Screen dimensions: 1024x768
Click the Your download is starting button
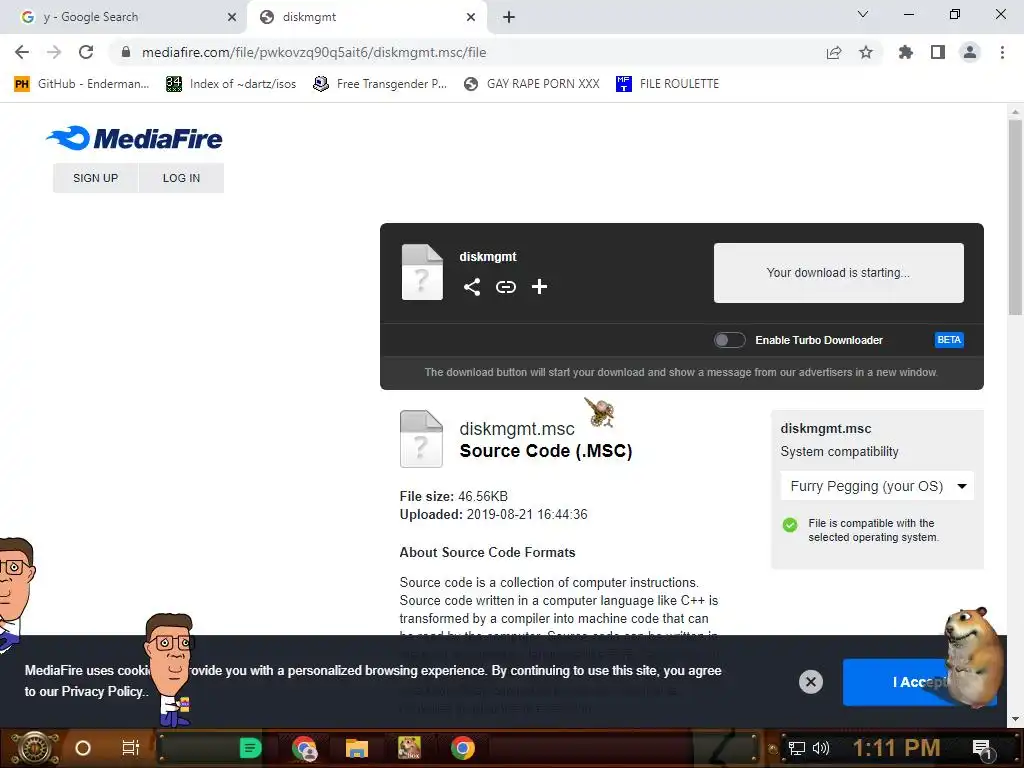click(839, 273)
